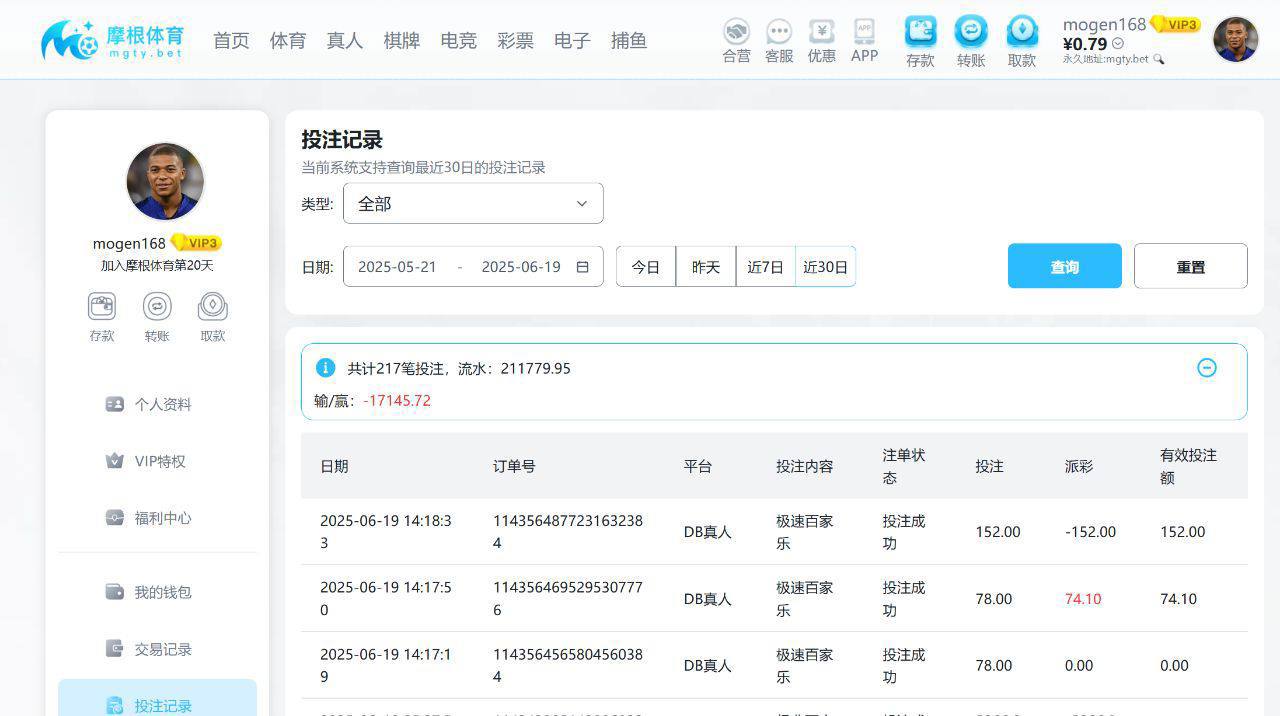Screen dimensions: 1280x716
Task: Open the APP download icon
Action: 864,32
